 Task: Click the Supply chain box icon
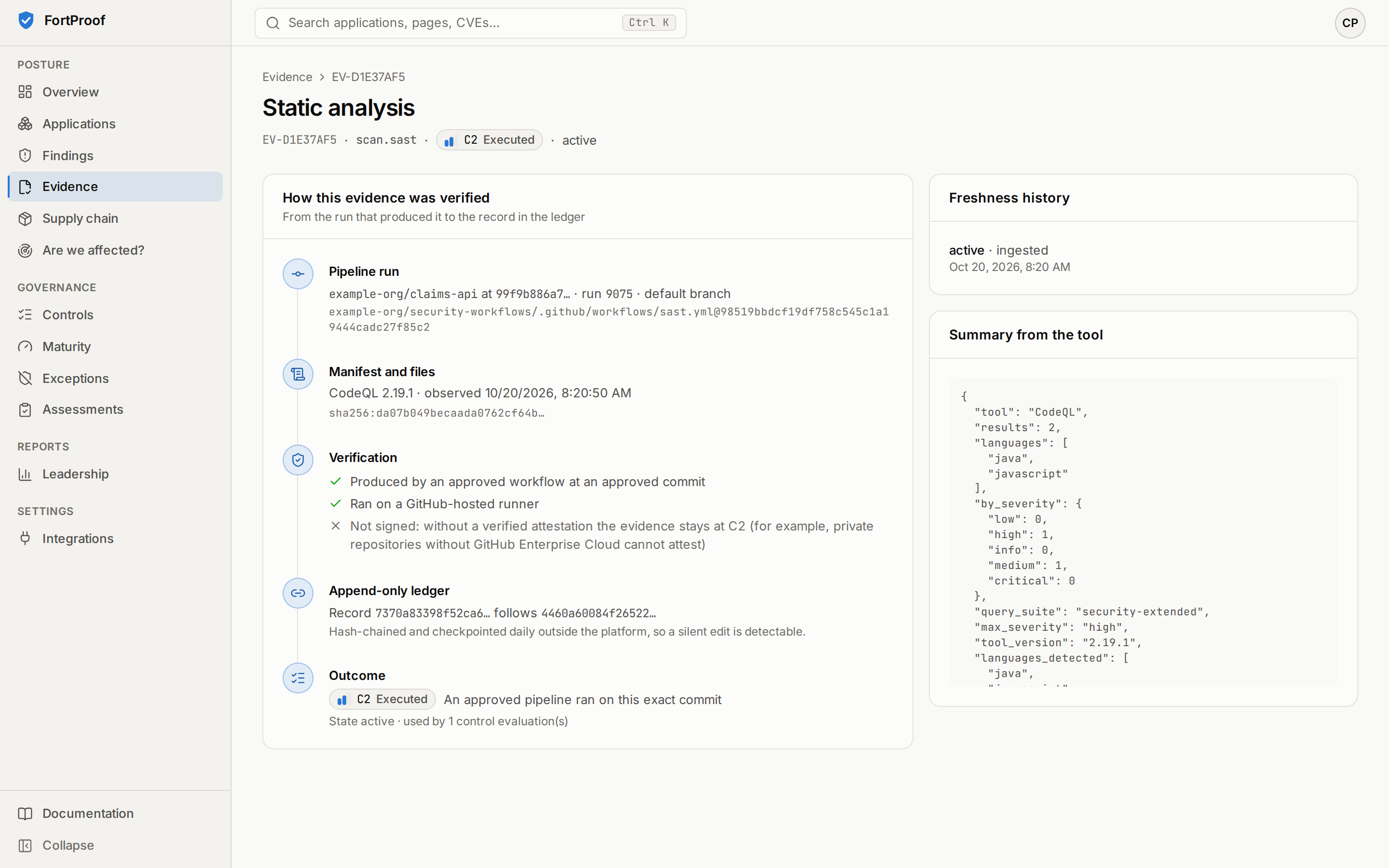click(25, 219)
